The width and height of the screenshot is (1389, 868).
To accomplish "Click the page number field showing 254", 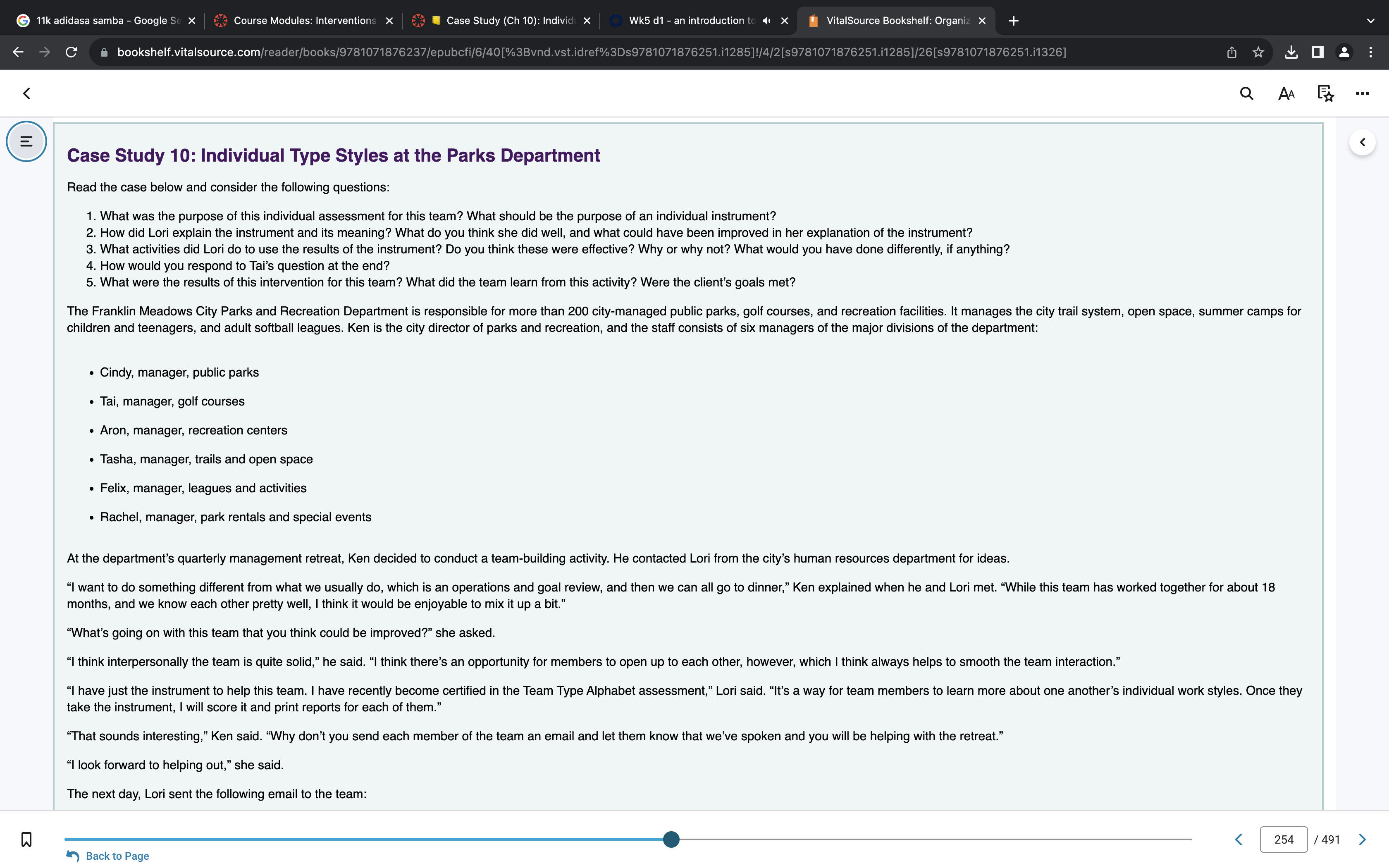I will [x=1284, y=839].
